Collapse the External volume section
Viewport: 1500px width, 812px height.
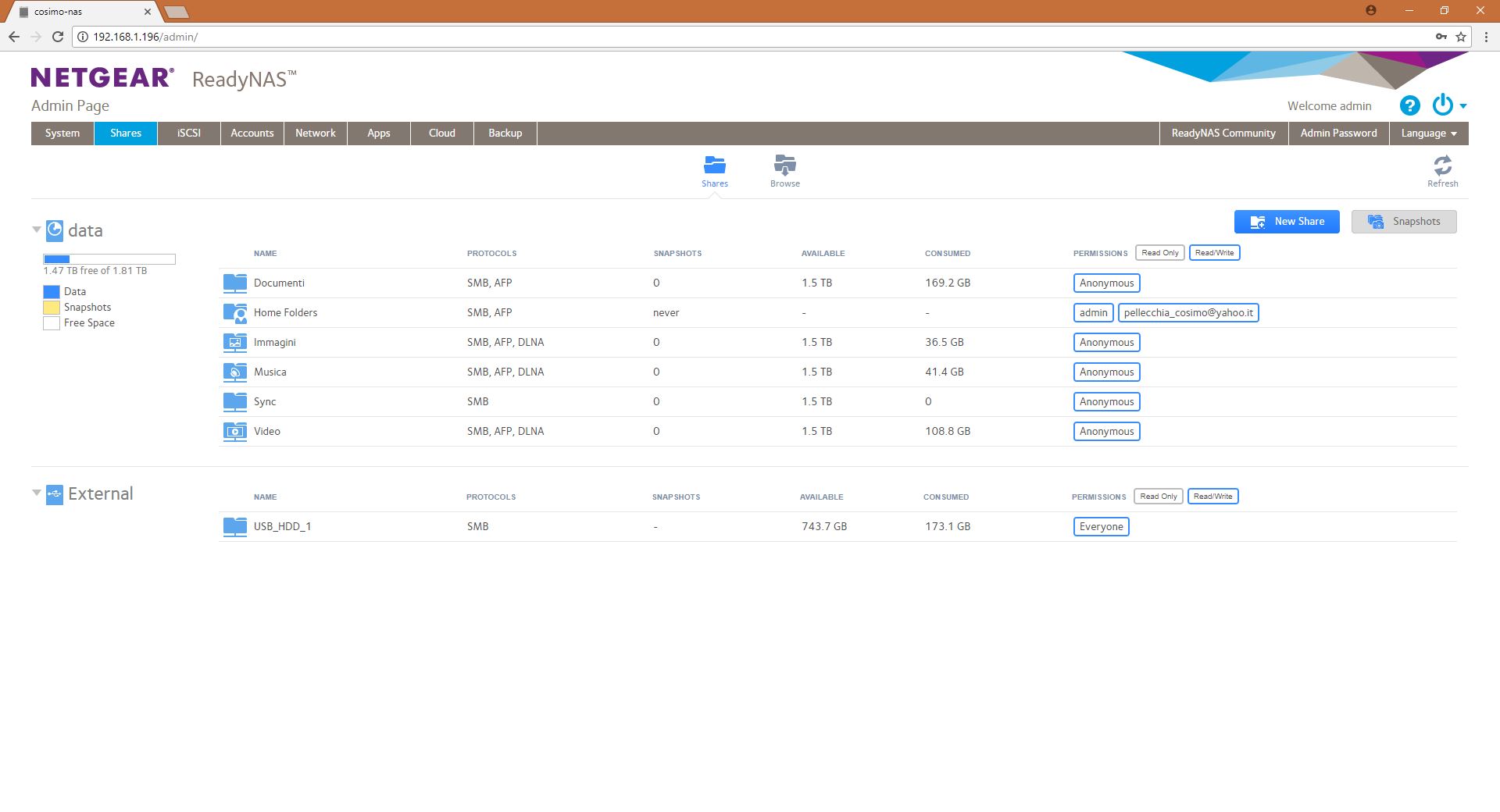click(36, 493)
